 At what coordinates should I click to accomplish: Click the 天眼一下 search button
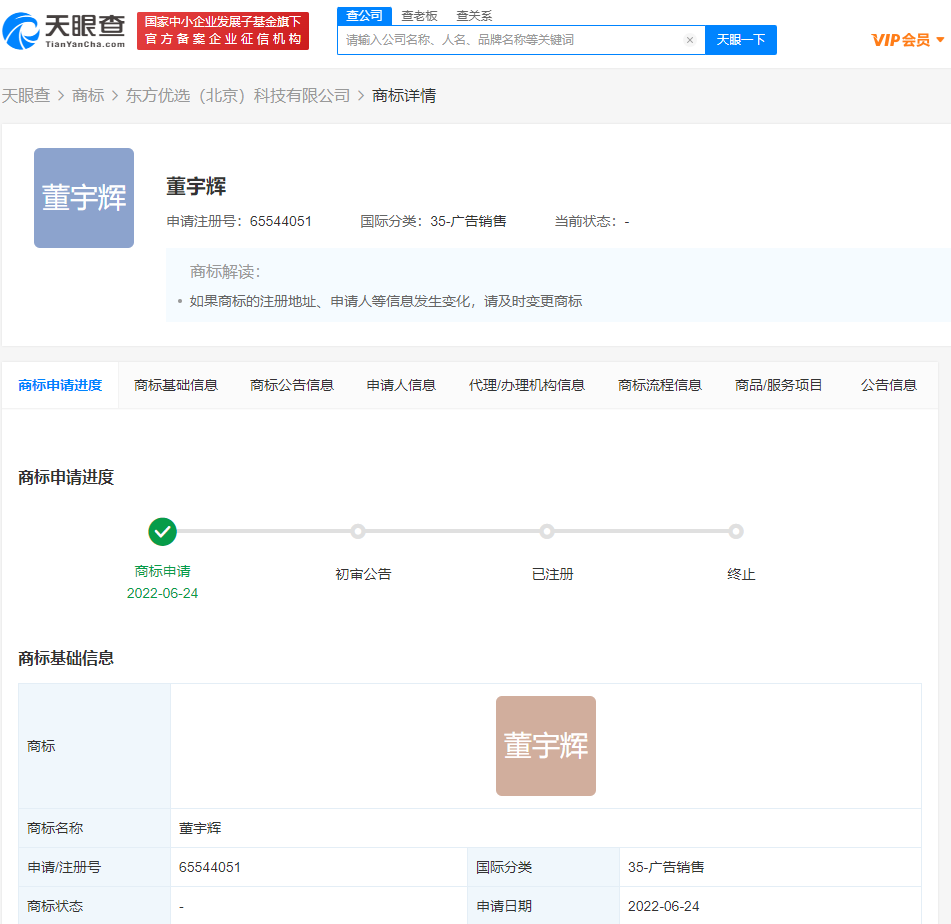[x=741, y=40]
